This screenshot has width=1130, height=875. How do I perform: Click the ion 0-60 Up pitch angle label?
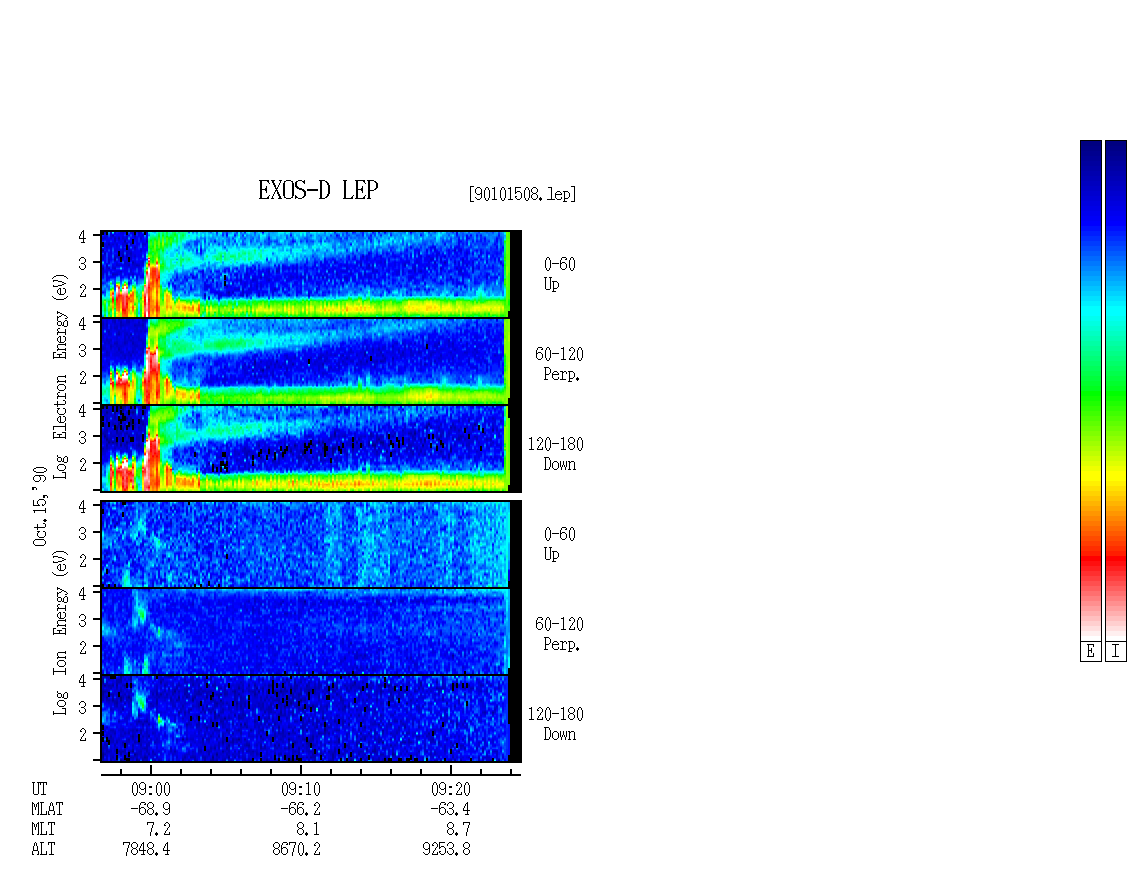[559, 544]
